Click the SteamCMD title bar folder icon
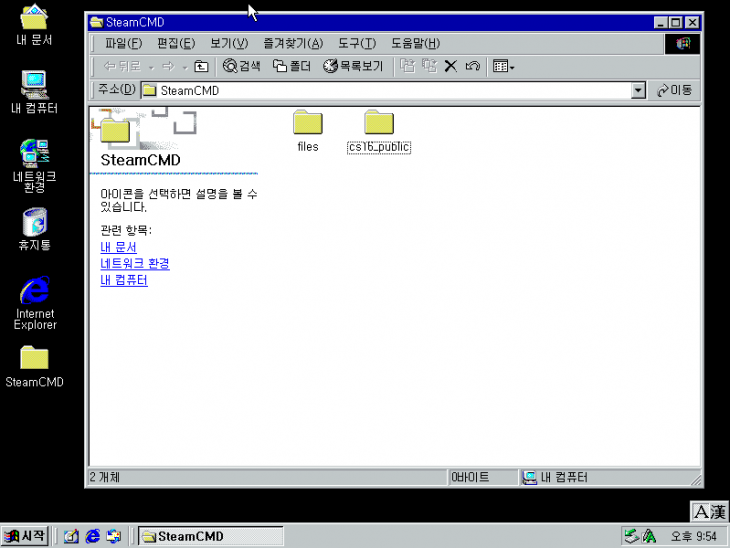 96,22
